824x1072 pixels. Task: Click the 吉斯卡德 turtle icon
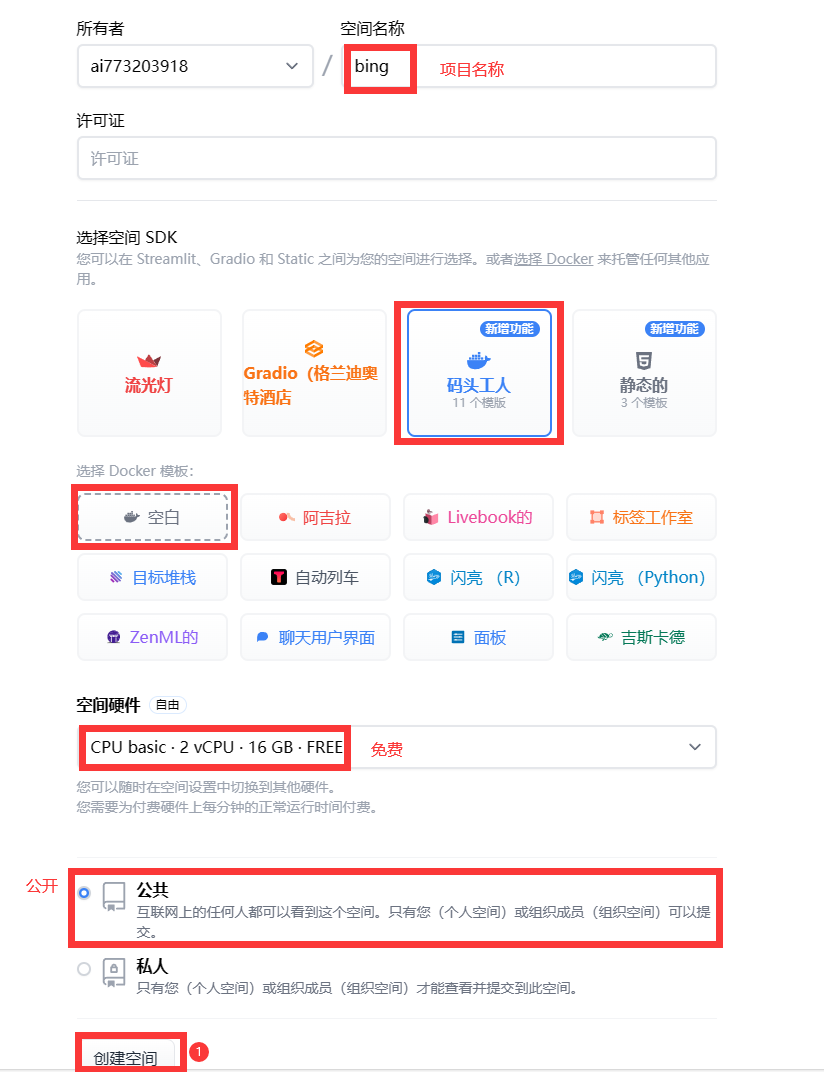point(605,637)
